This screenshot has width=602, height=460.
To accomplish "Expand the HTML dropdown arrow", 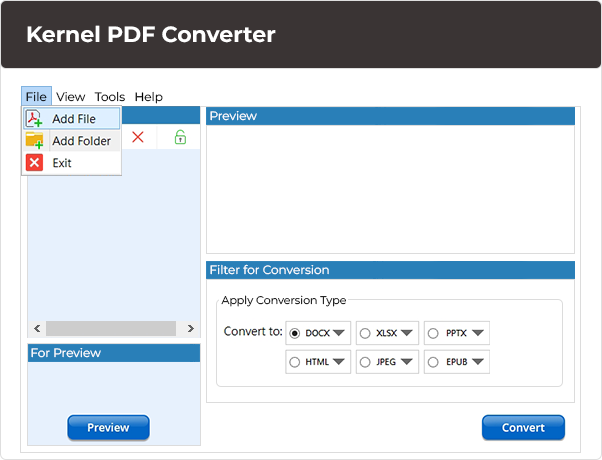I will tap(339, 362).
